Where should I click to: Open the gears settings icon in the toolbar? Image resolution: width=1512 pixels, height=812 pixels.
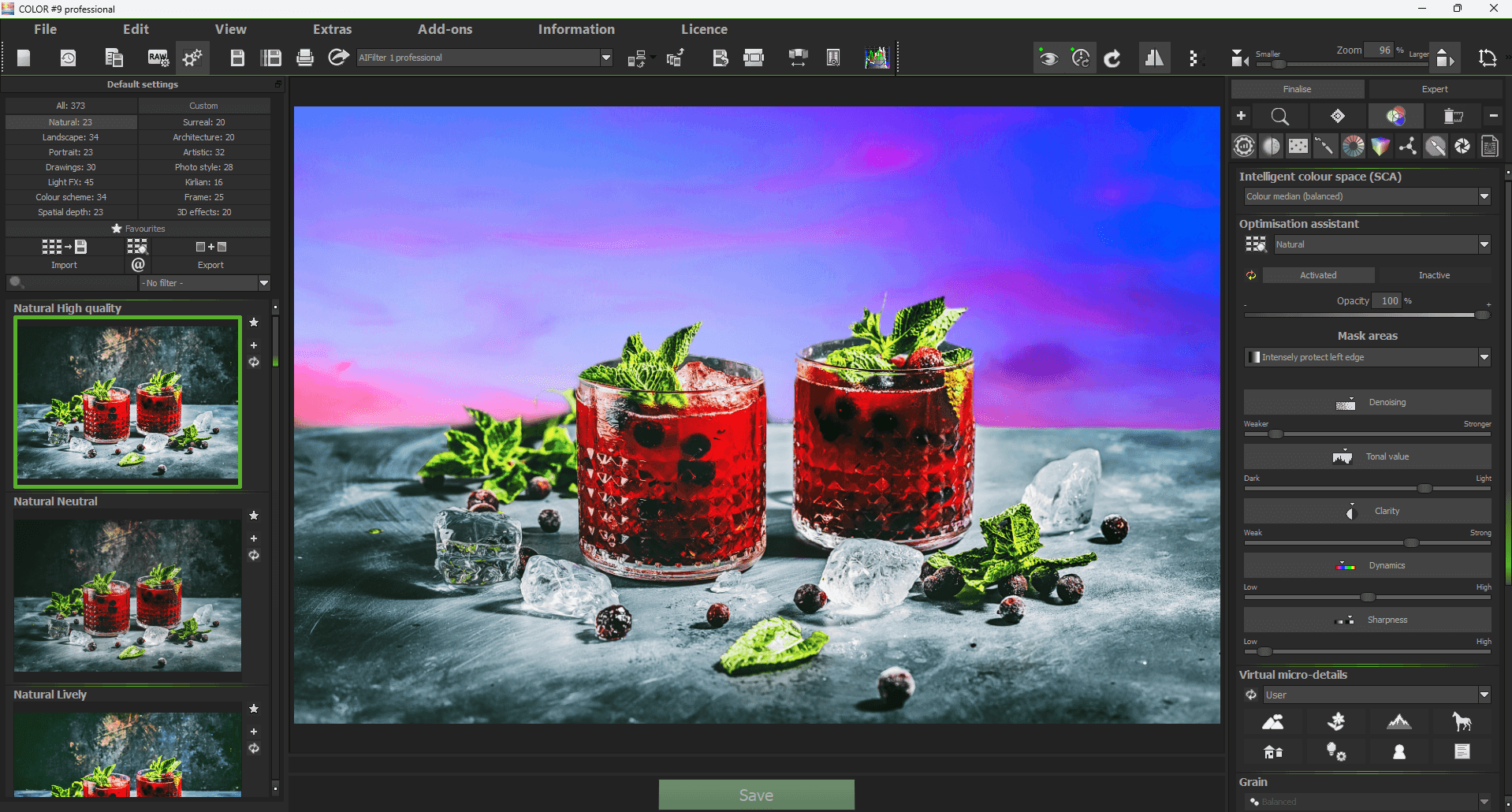(192, 58)
